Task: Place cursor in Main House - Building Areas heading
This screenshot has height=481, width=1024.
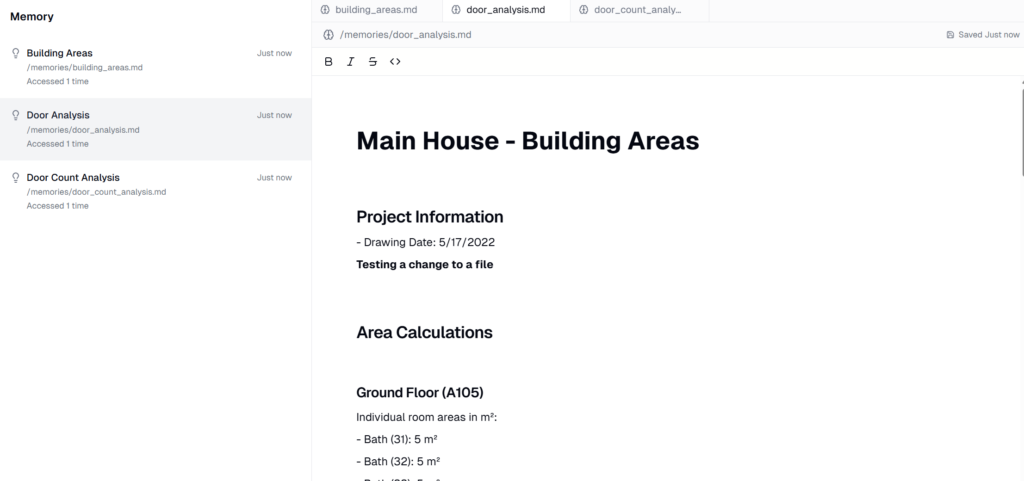Action: (x=527, y=141)
